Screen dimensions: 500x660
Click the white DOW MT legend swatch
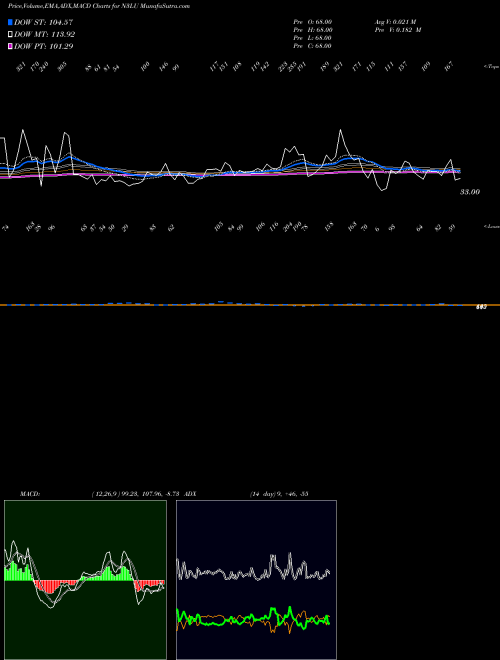(x=10, y=34)
